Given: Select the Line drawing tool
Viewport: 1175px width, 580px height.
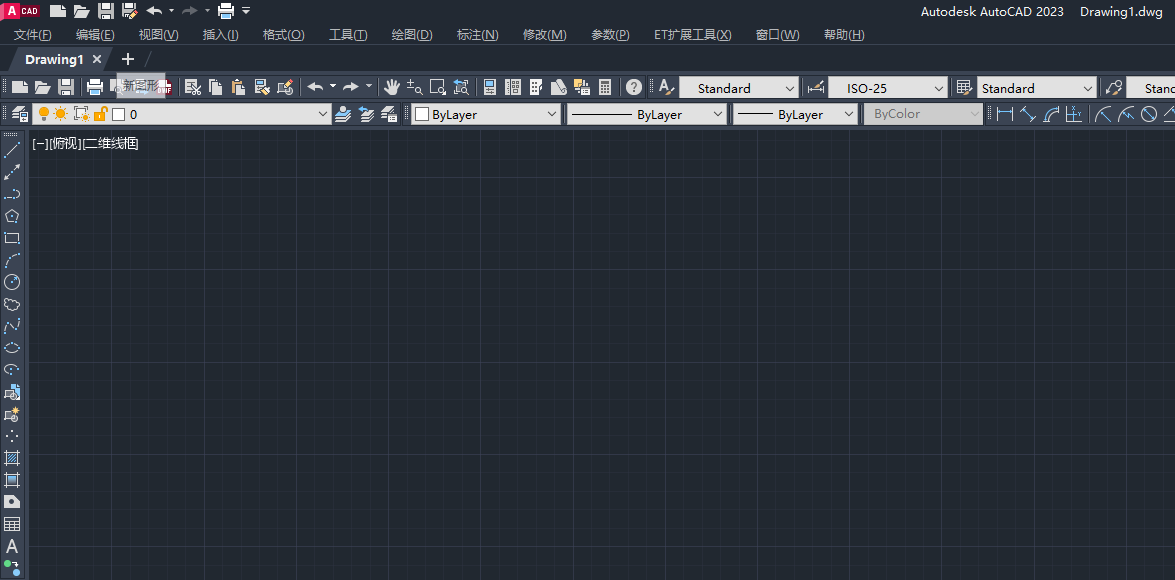Looking at the screenshot, I should [12, 150].
